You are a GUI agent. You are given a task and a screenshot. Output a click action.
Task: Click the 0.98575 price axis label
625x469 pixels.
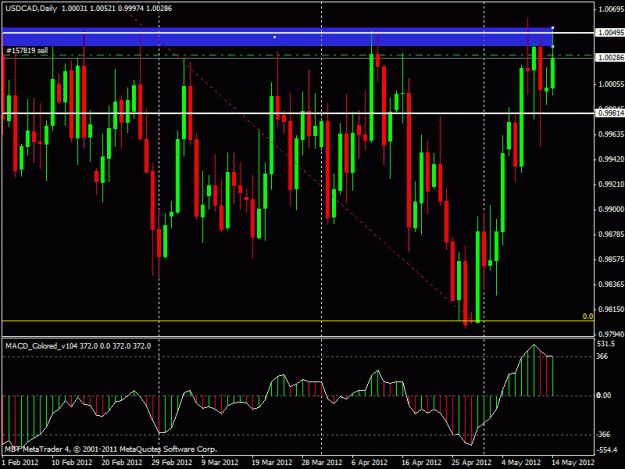click(611, 259)
